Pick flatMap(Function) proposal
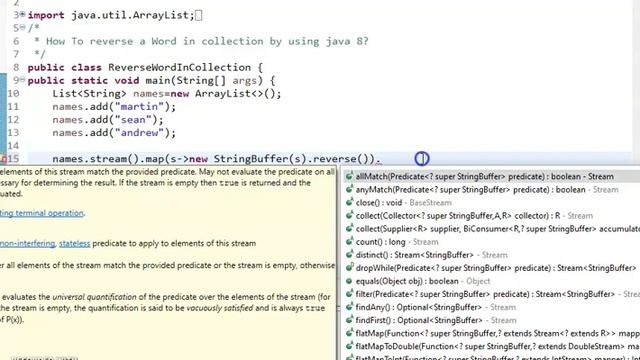 click(x=491, y=333)
